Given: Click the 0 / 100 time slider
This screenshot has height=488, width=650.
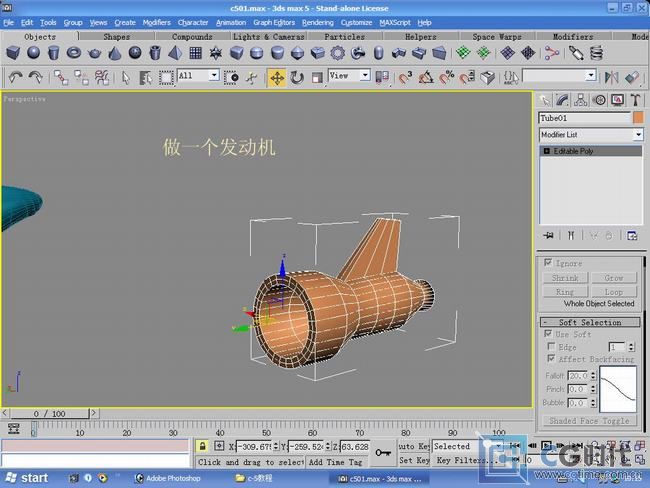Looking at the screenshot, I should pos(49,413).
